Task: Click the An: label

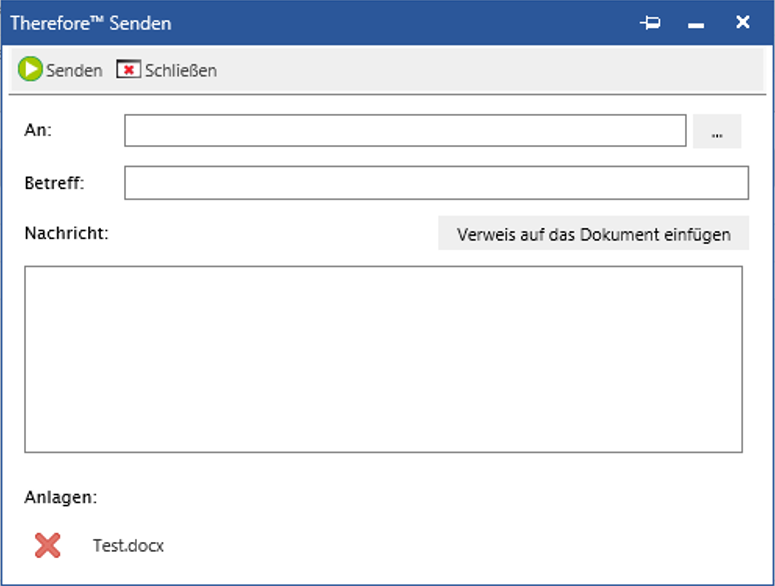Action: (x=38, y=131)
